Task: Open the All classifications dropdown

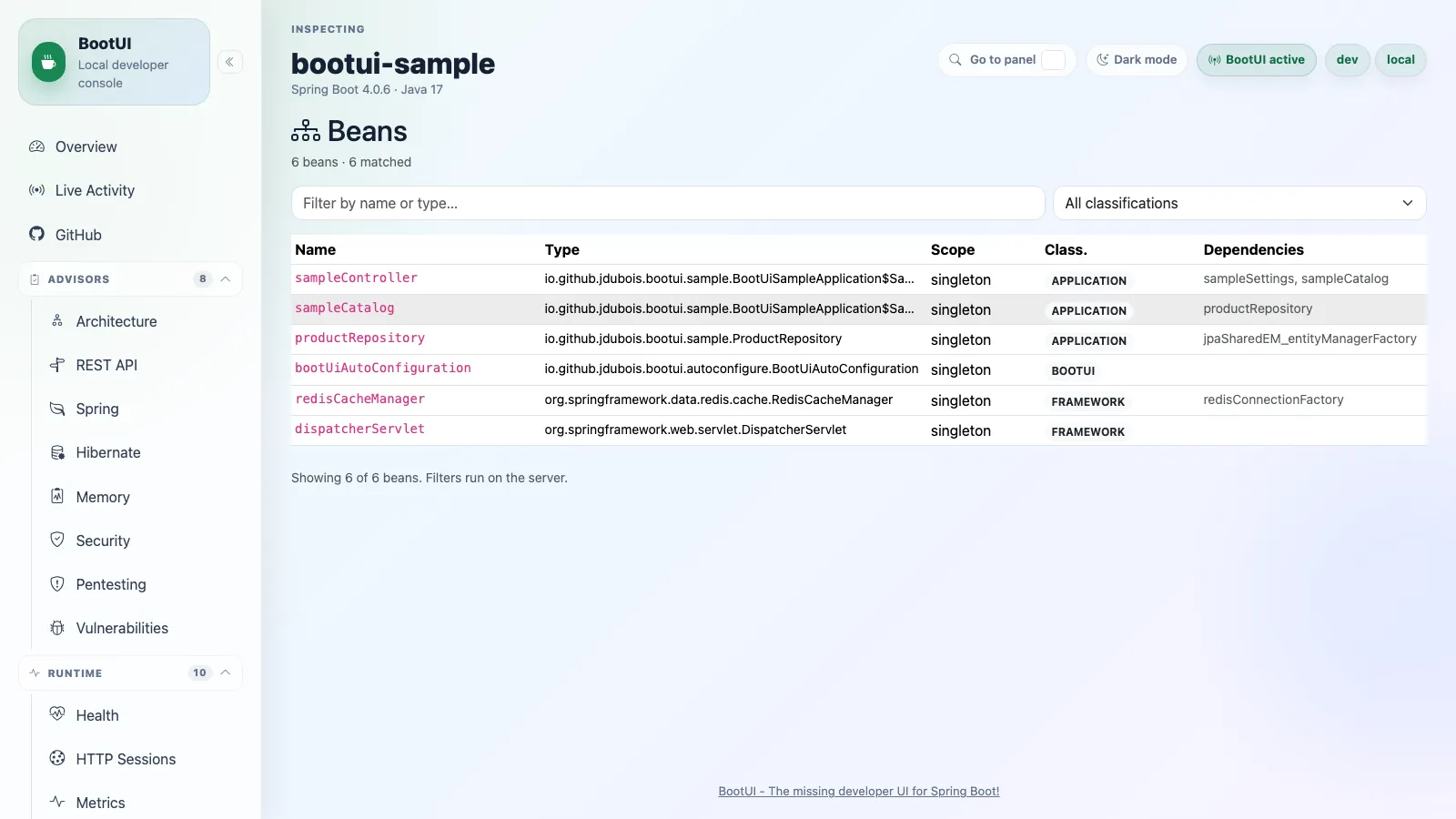Action: click(1239, 203)
